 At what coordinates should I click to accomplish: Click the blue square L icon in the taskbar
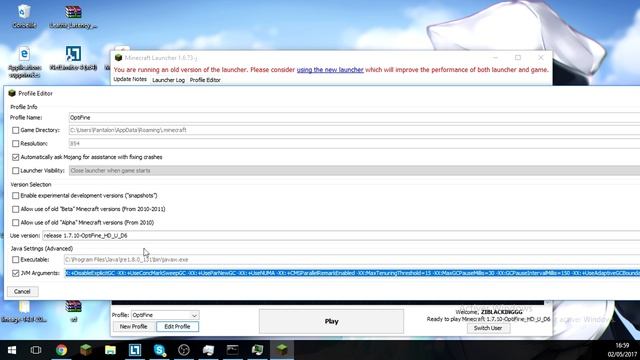135,350
